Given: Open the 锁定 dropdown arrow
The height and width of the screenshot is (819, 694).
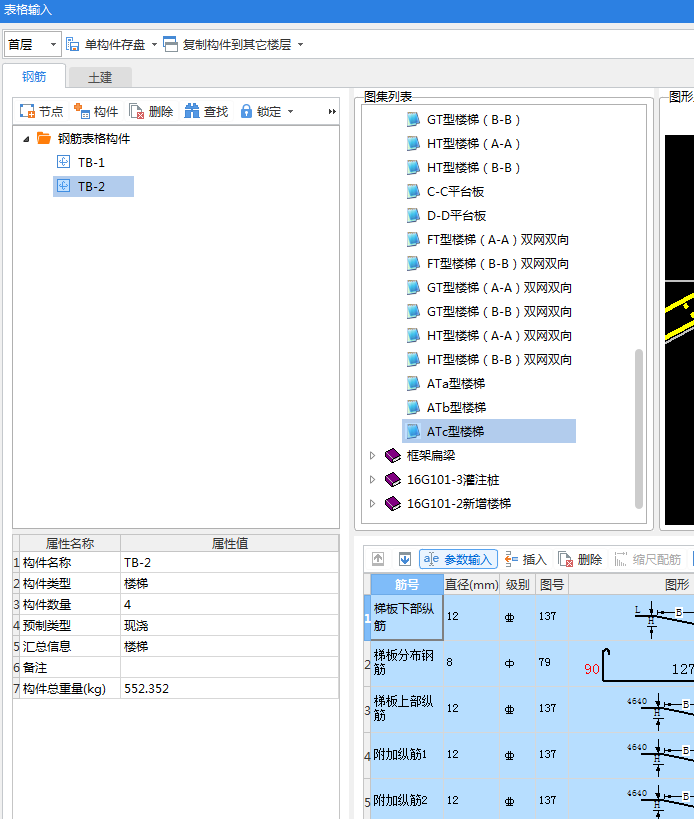Looking at the screenshot, I should (x=290, y=111).
